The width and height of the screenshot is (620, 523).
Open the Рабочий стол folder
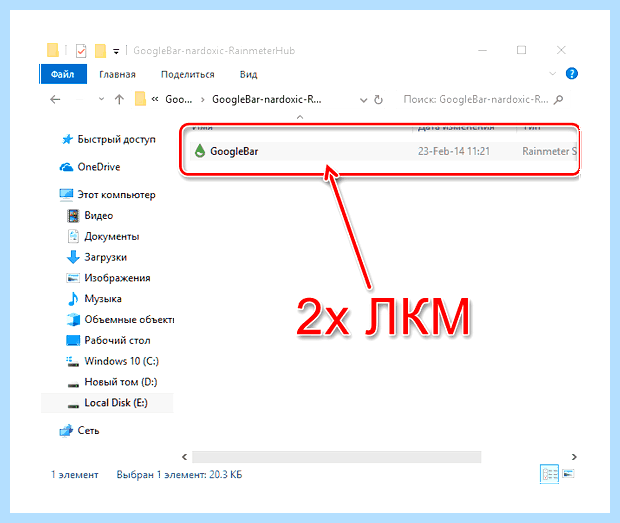point(117,340)
